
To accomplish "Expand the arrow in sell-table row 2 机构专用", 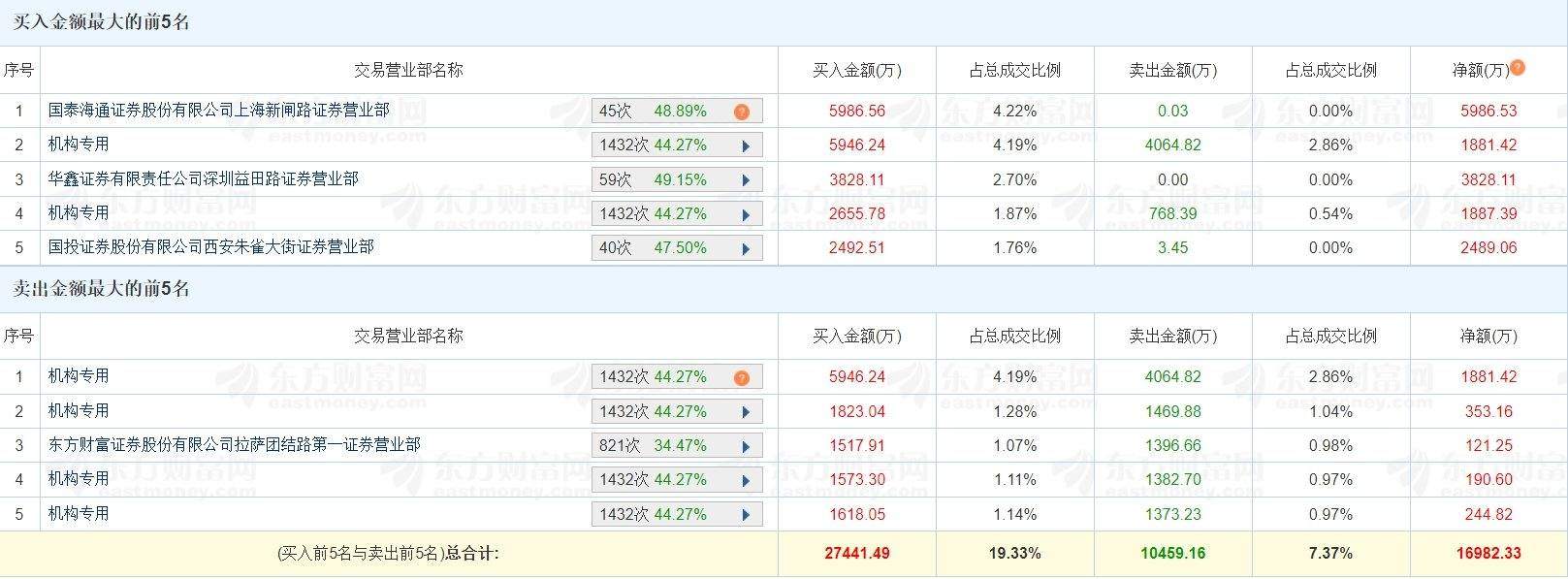I will [x=746, y=412].
